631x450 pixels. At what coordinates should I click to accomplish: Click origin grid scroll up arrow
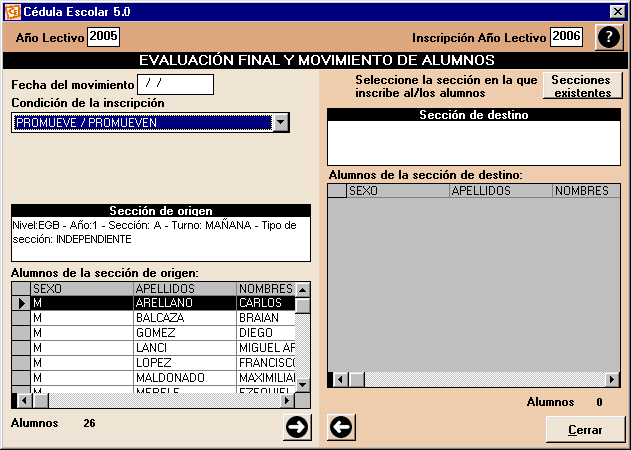coord(303,290)
